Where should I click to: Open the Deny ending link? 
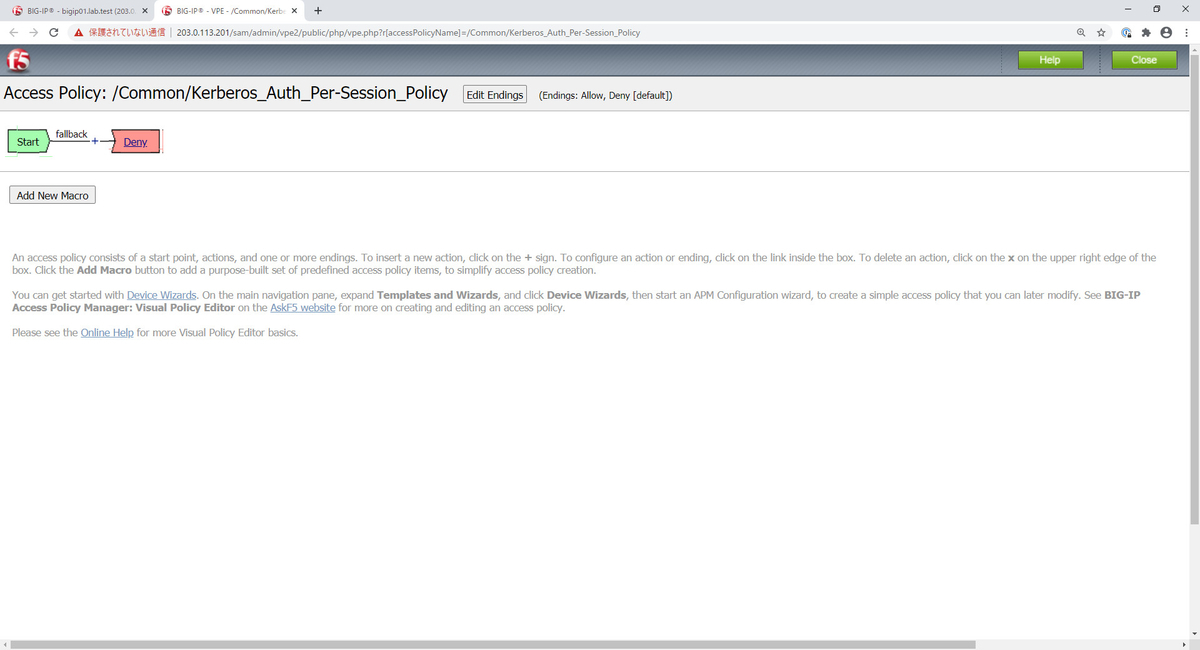pyautogui.click(x=135, y=142)
